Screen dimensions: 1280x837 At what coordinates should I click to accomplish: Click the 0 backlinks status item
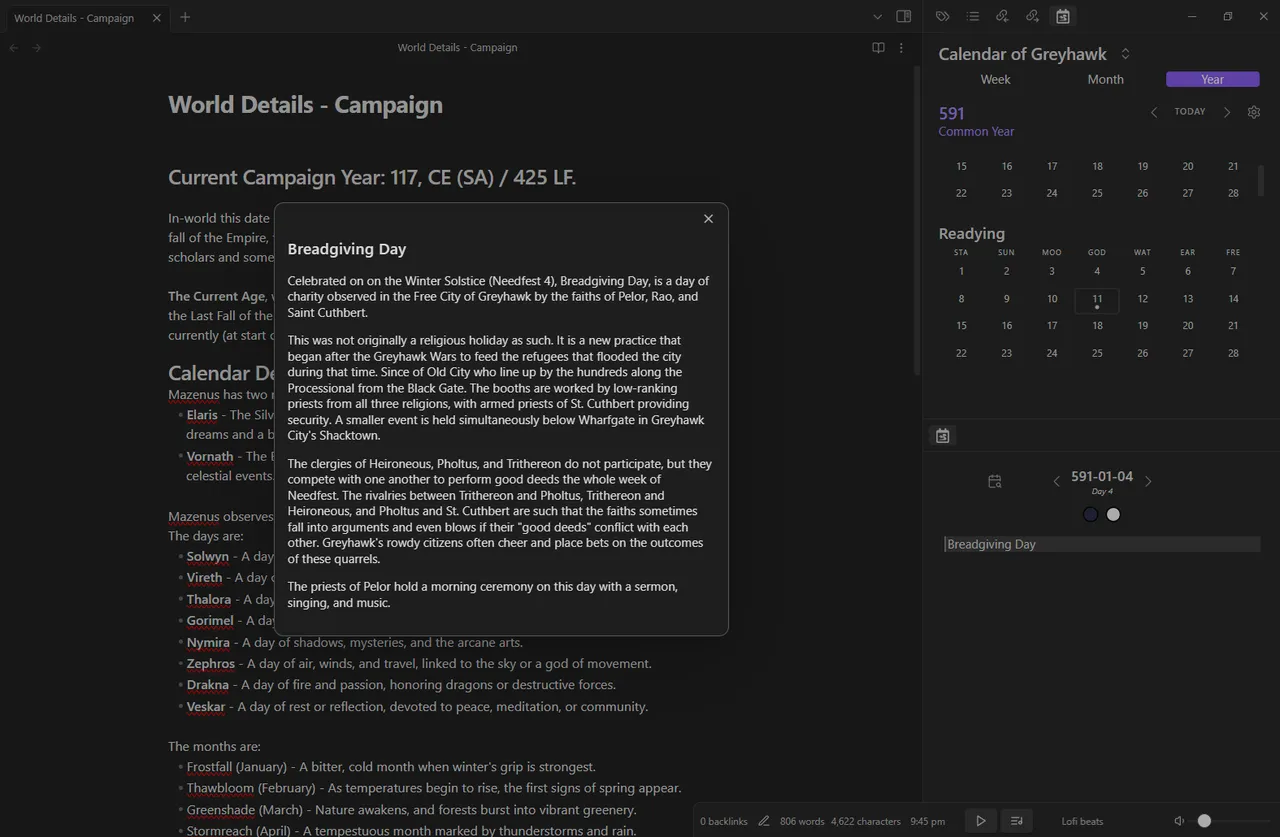coord(724,821)
